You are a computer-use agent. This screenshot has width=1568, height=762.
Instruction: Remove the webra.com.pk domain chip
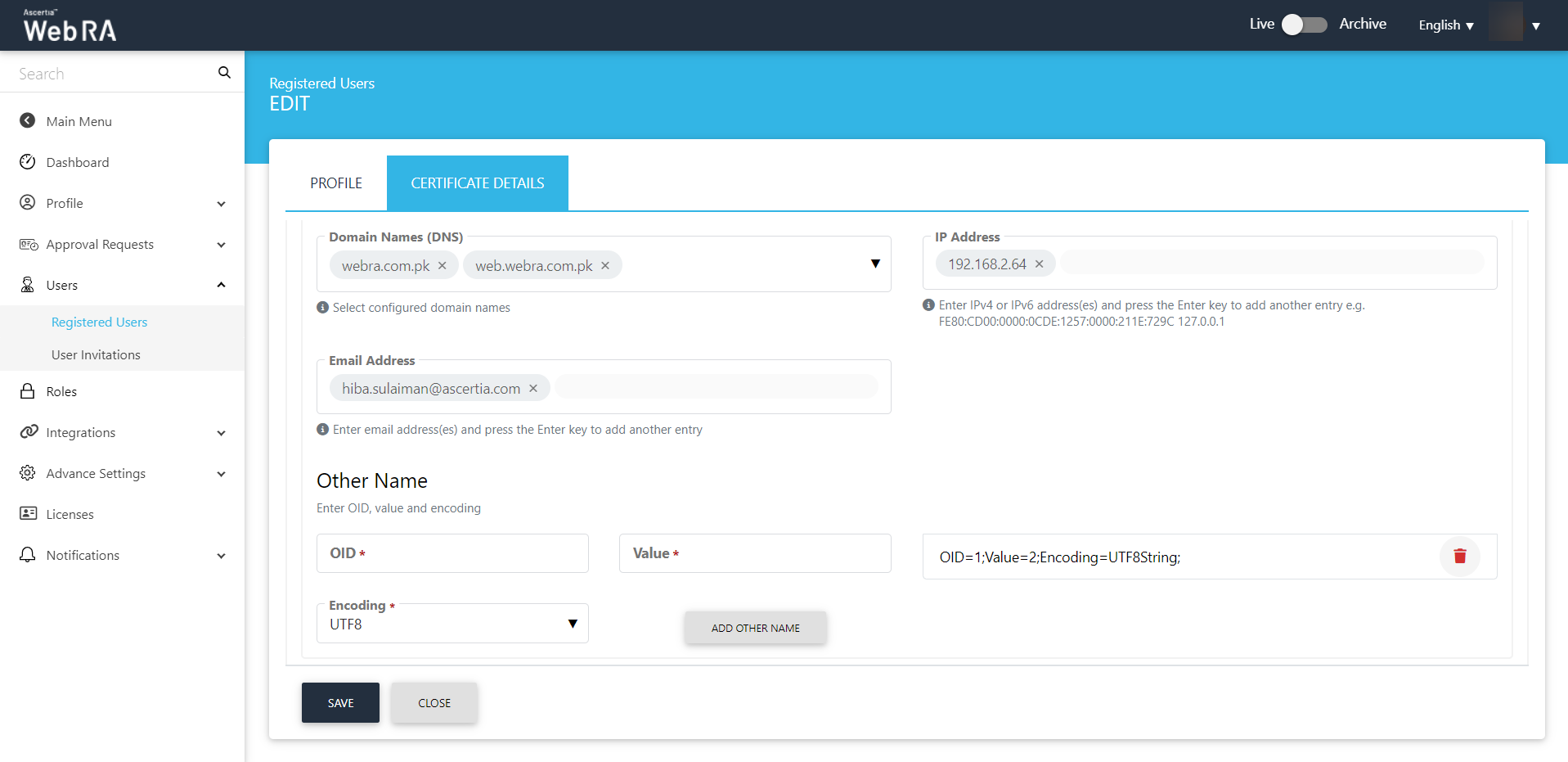point(443,265)
